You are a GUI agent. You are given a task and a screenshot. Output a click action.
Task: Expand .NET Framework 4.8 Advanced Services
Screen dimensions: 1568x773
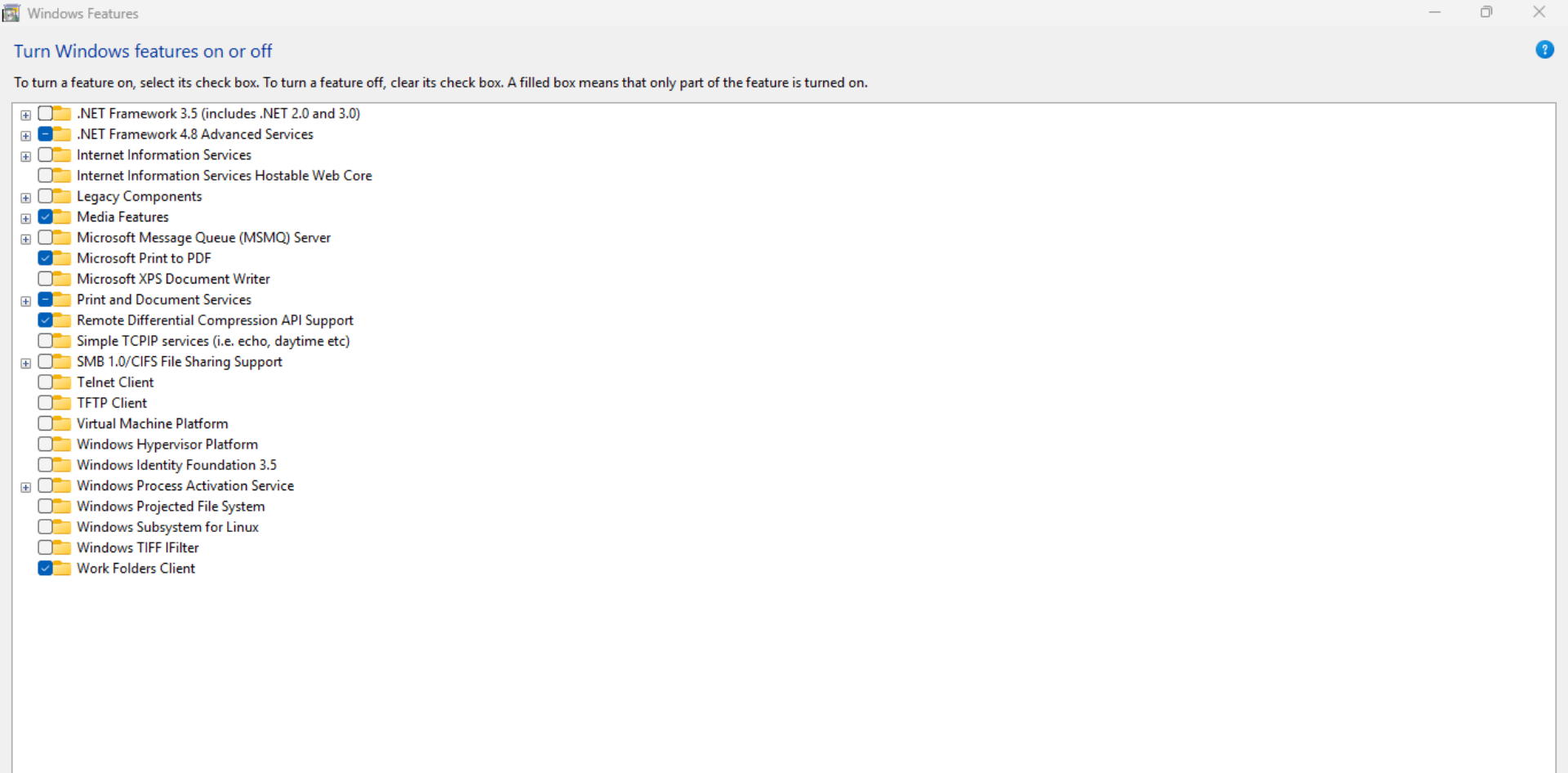pyautogui.click(x=26, y=136)
